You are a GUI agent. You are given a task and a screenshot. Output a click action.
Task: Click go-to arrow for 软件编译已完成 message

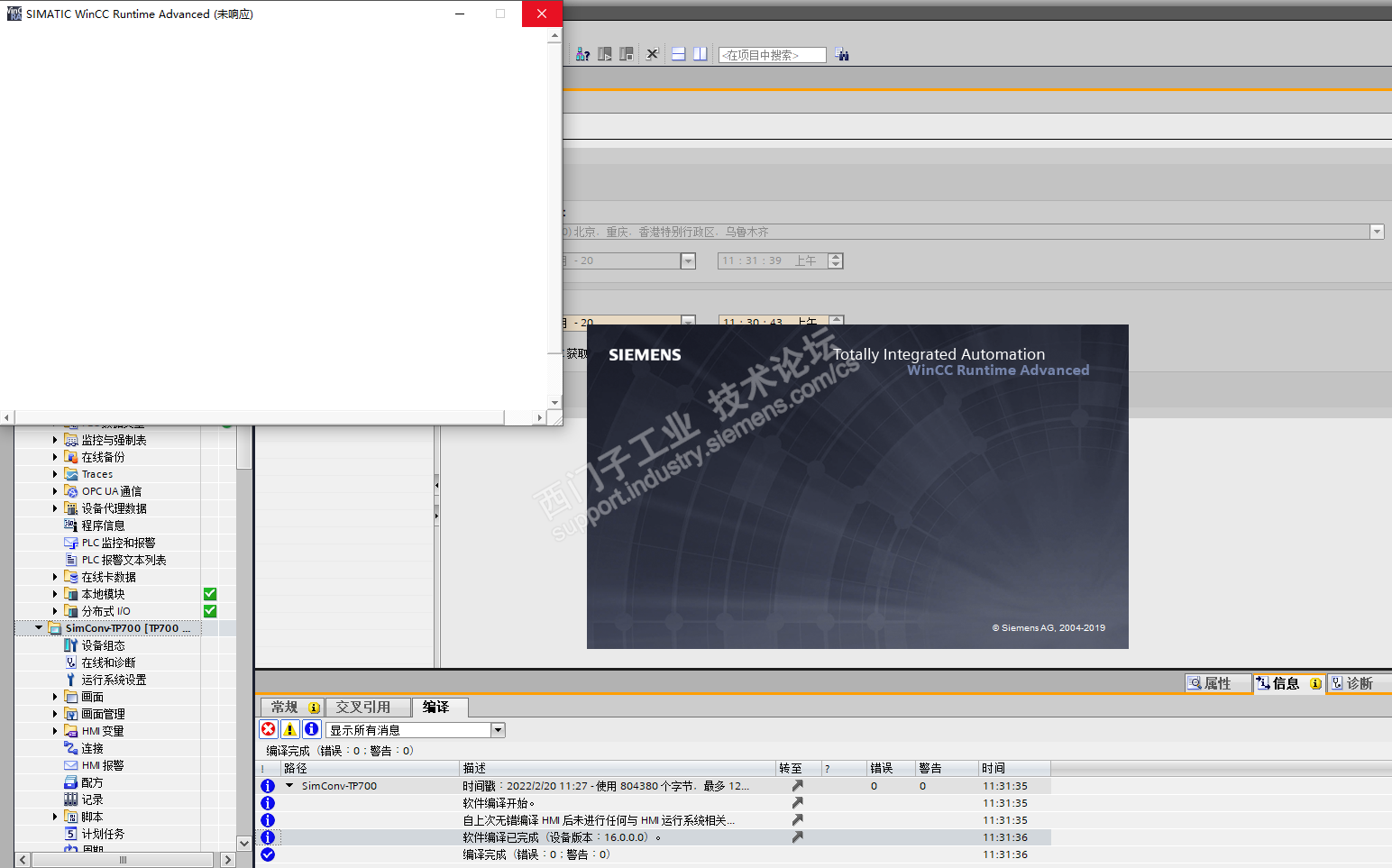pyautogui.click(x=798, y=837)
